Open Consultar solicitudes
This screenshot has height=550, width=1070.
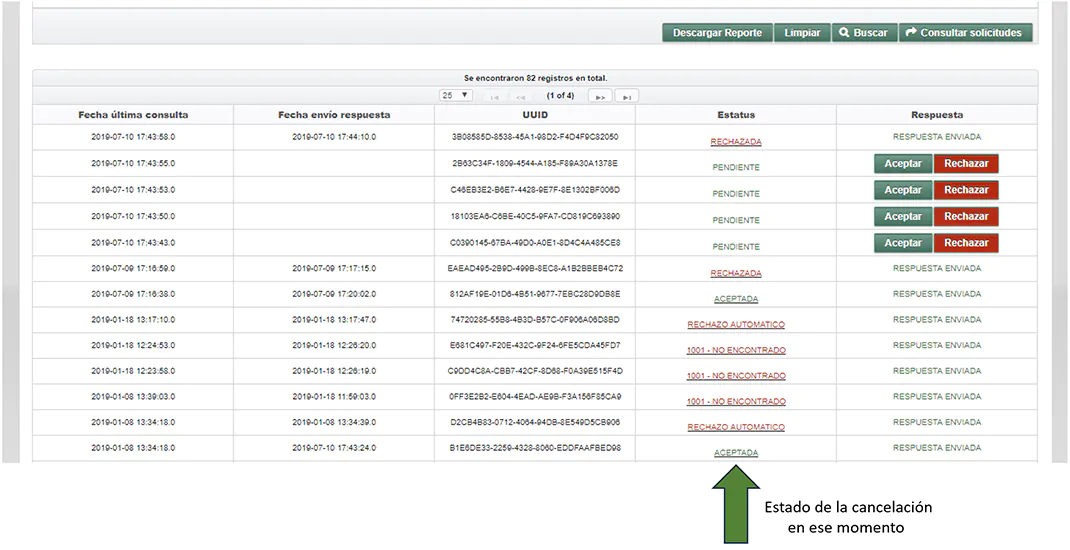pos(964,33)
